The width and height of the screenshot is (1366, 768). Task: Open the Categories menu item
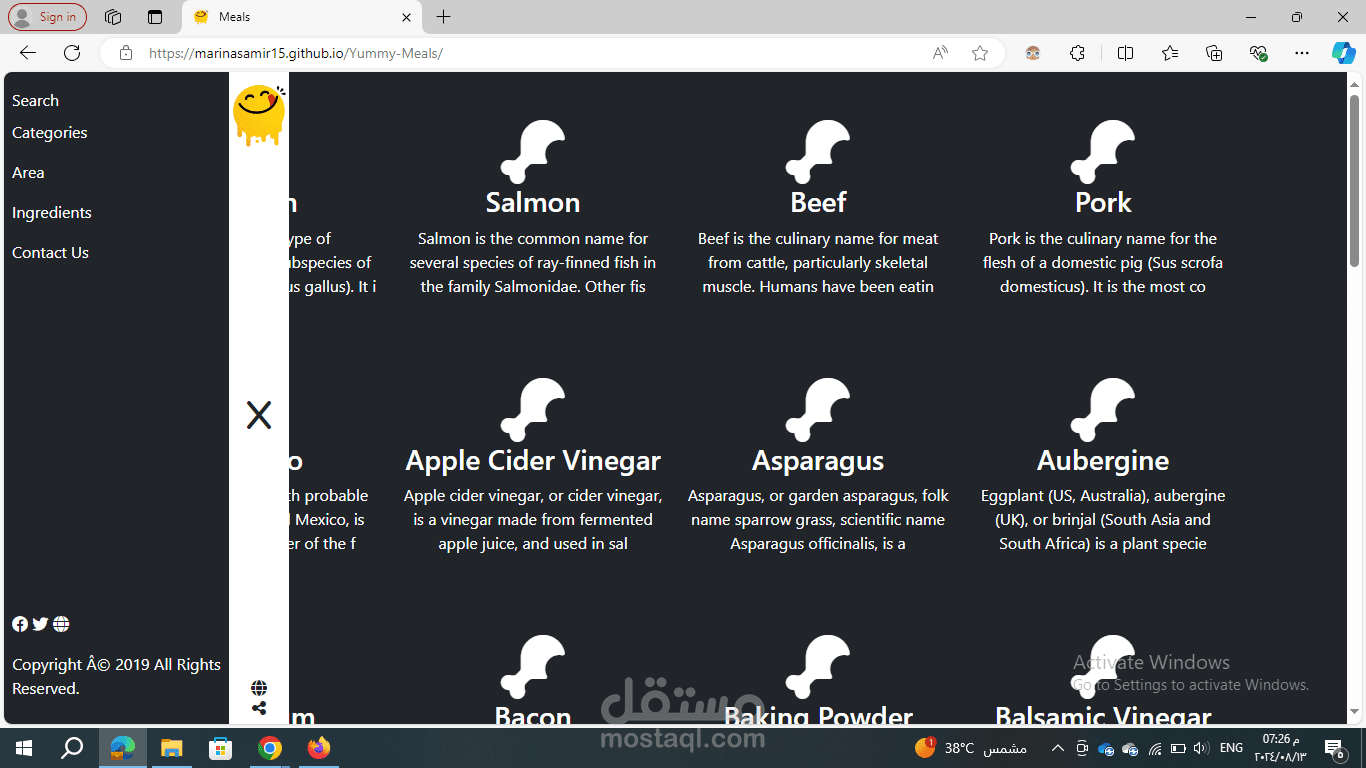[x=49, y=133]
